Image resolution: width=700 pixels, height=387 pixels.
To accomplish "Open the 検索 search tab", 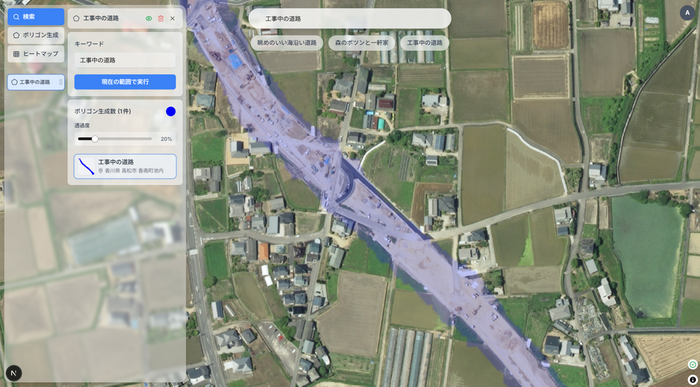I will pyautogui.click(x=36, y=17).
